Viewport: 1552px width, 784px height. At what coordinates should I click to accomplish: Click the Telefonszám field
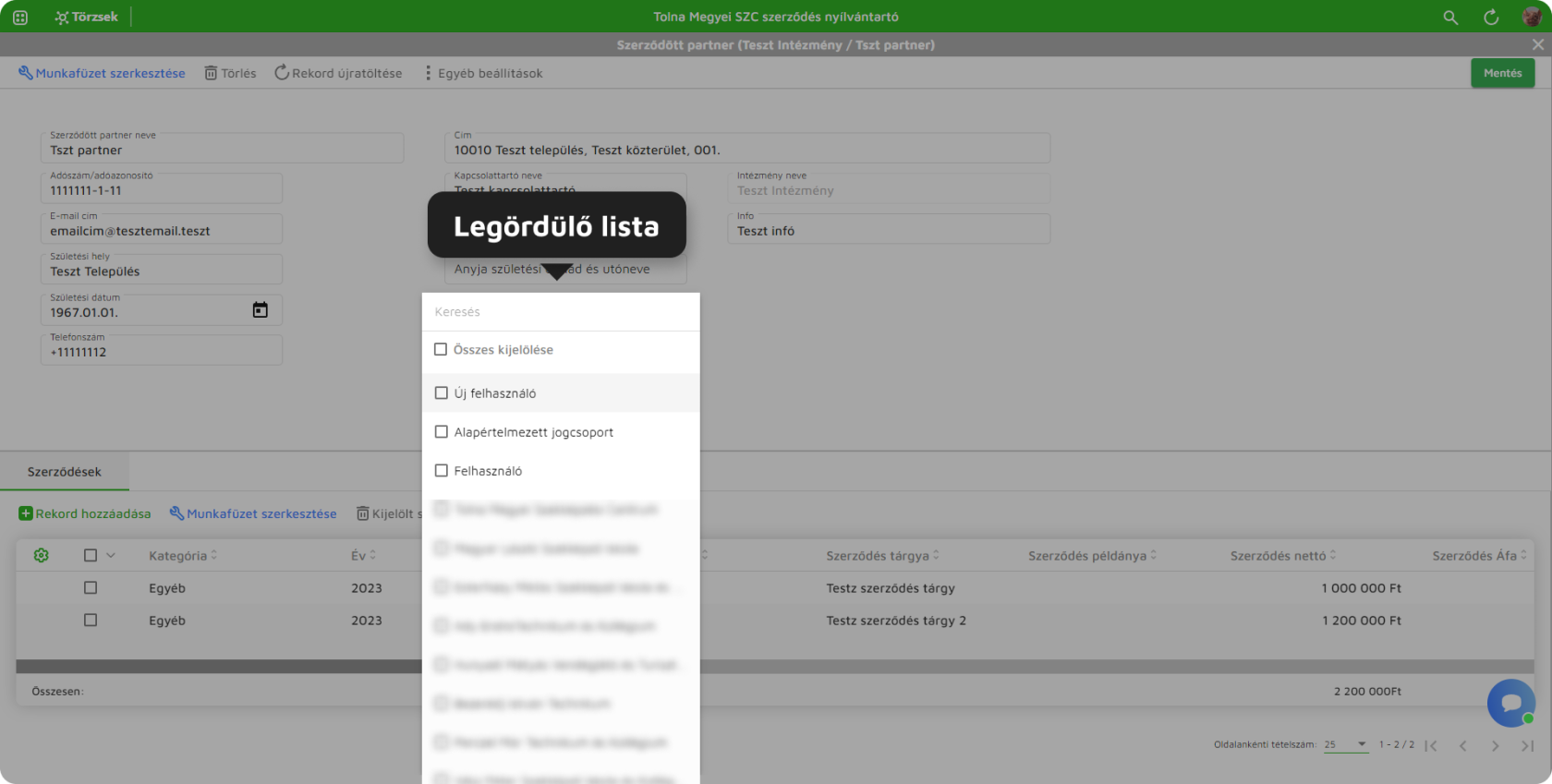tap(162, 350)
